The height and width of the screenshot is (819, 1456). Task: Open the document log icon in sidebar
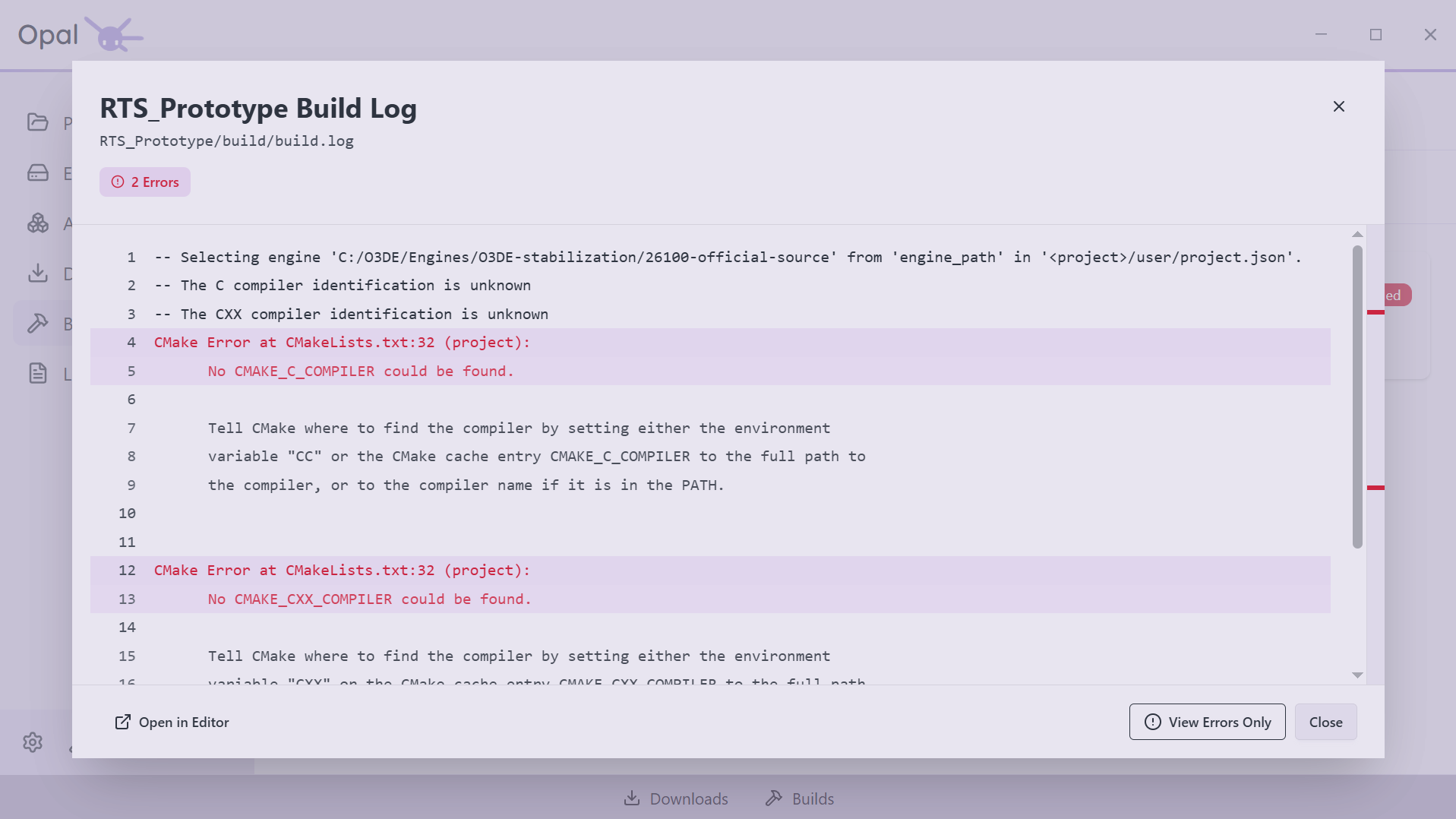38,373
